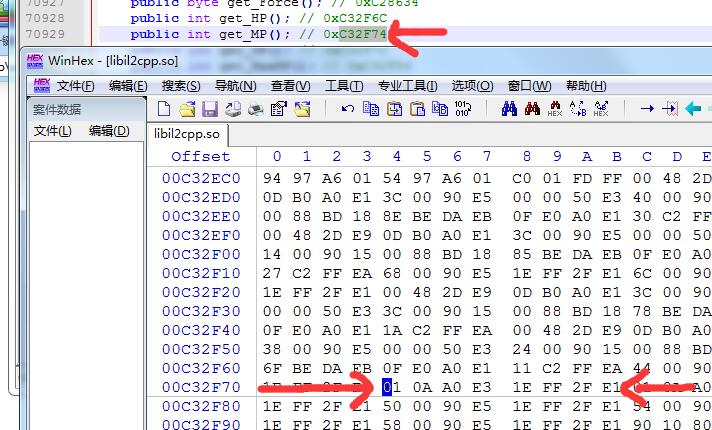This screenshot has height=430, width=712.
Task: Click the 案件数据 panel title
Action: [57, 109]
